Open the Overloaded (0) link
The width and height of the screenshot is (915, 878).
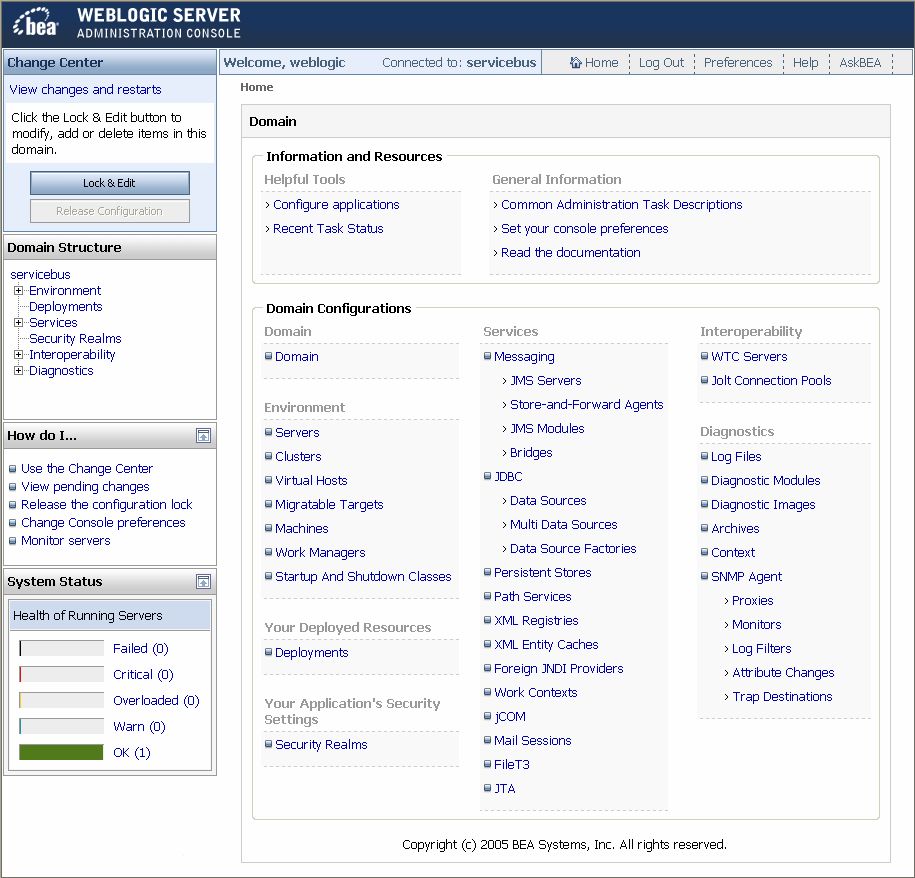(x=156, y=701)
